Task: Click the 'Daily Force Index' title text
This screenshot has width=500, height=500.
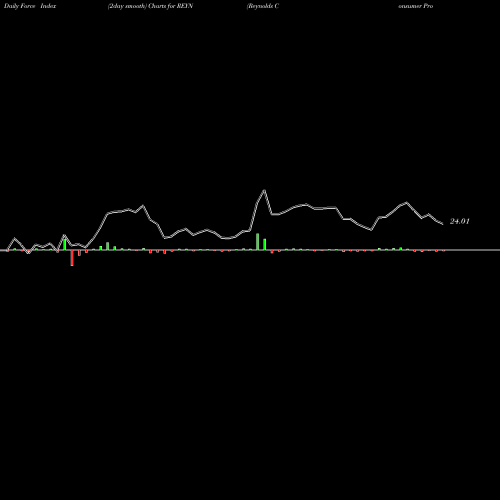Action: click(x=30, y=6)
